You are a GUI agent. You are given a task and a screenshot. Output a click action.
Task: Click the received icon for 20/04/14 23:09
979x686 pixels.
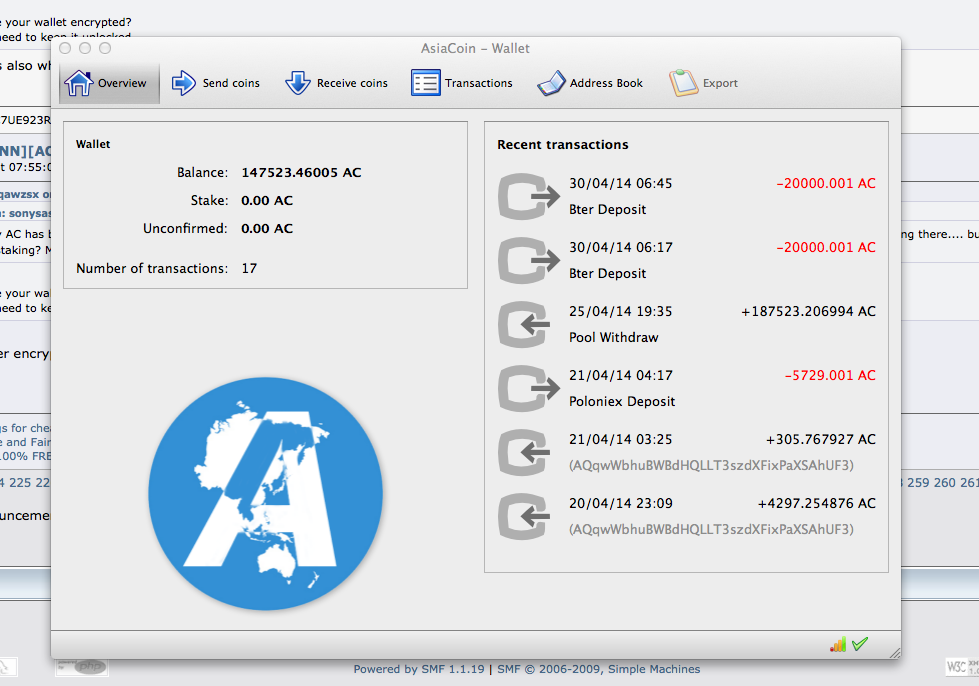pyautogui.click(x=524, y=516)
